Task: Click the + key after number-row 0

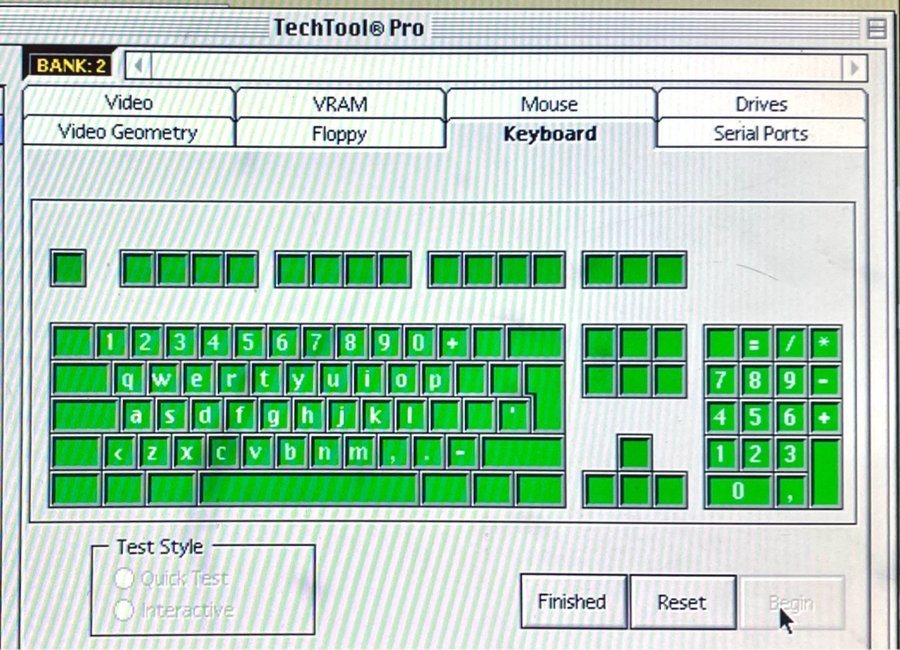Action: [x=453, y=343]
